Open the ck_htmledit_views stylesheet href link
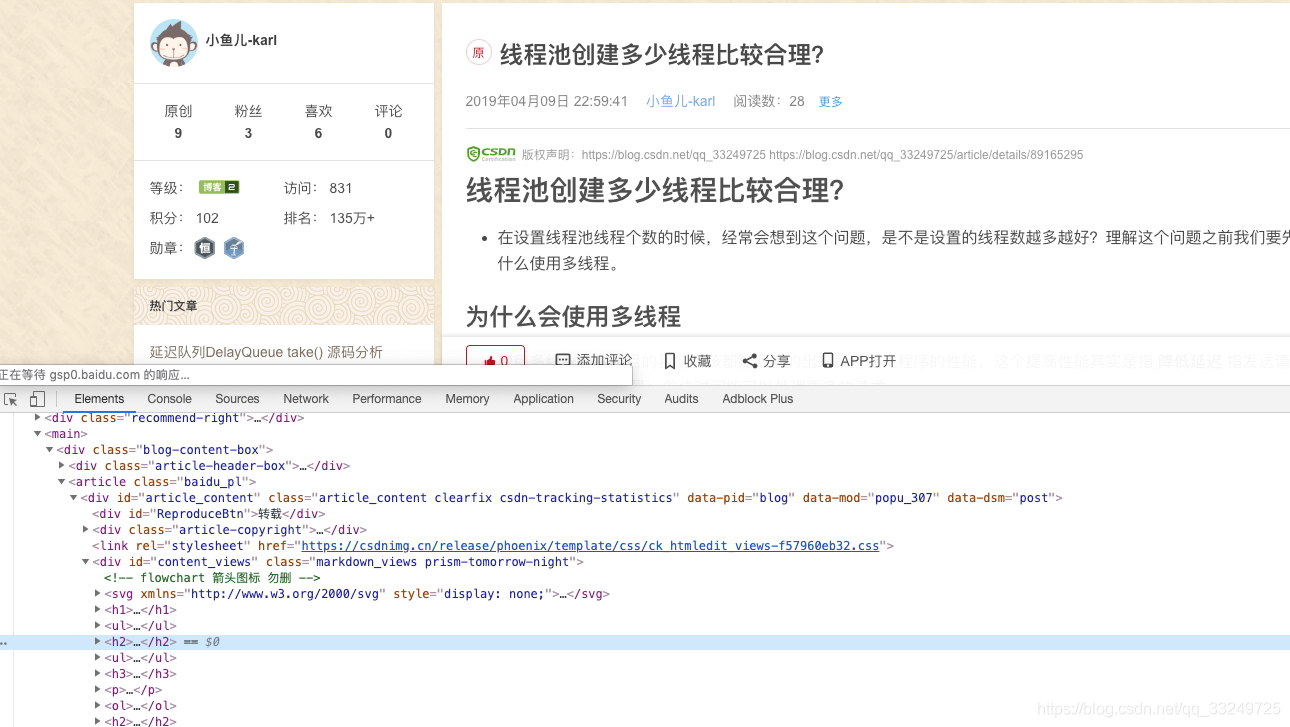 [590, 546]
